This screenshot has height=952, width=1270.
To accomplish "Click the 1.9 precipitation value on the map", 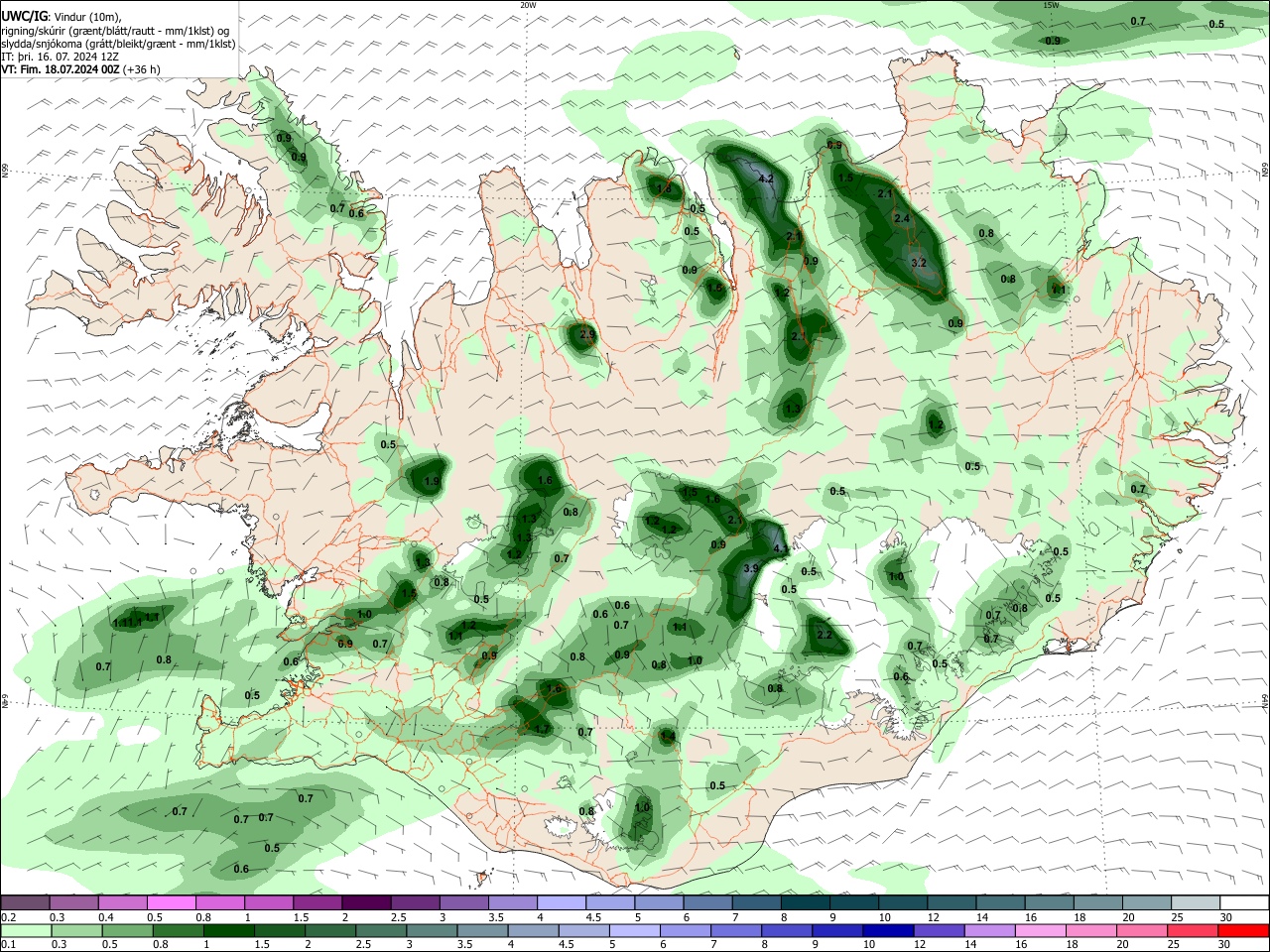I will [431, 482].
